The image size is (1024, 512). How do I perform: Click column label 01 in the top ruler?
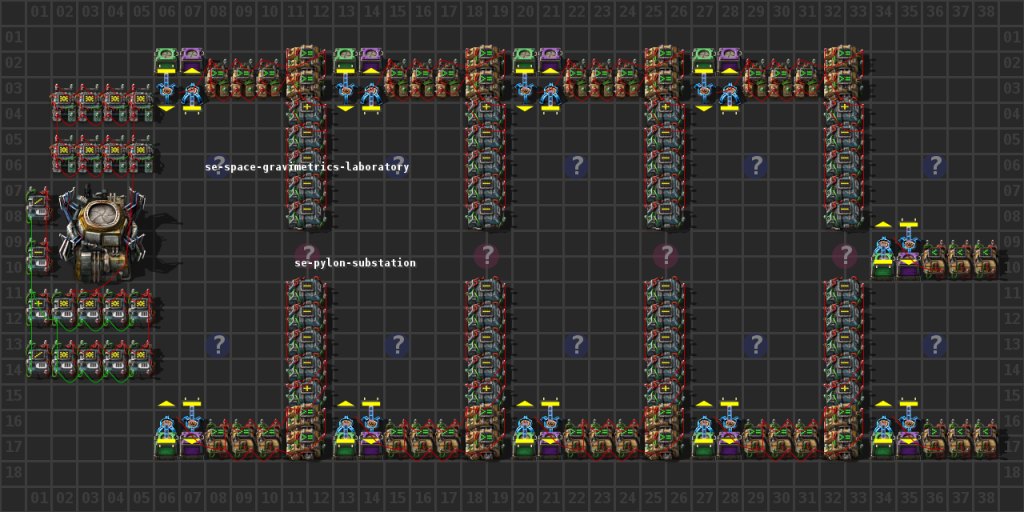click(39, 12)
